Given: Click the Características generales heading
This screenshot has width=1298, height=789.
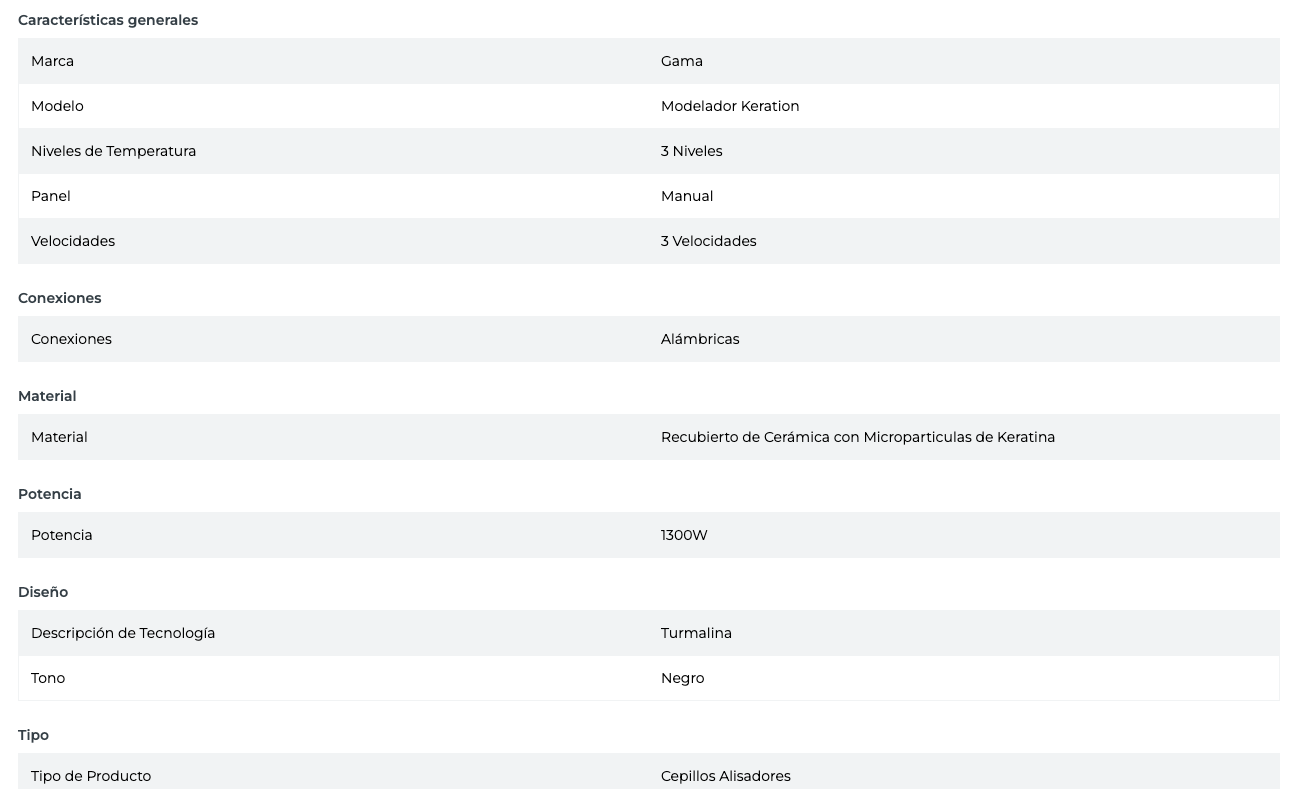Looking at the screenshot, I should click(x=108, y=20).
